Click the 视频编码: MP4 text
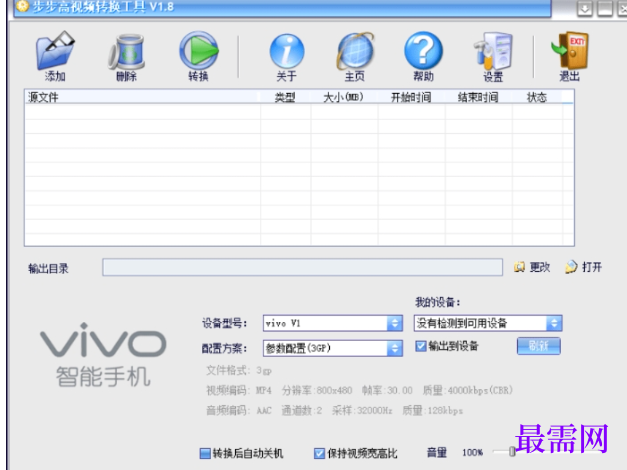 coord(239,390)
